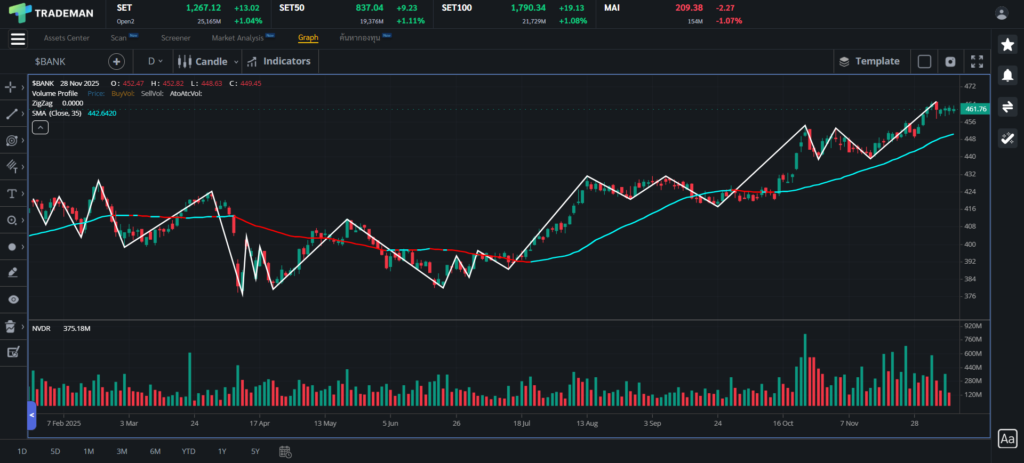Select the pencil brush drawing tool
The width and height of the screenshot is (1024, 463).
point(11,273)
